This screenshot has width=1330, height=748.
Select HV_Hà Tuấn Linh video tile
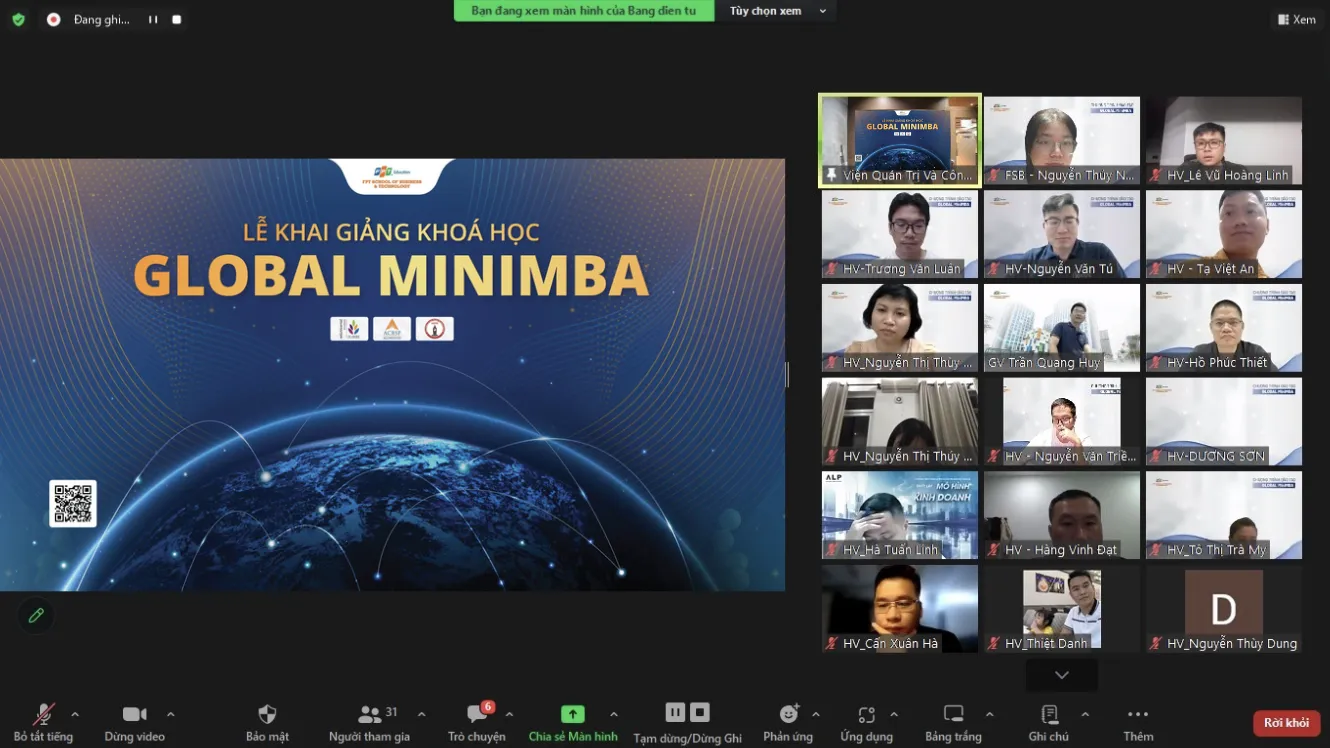pos(900,516)
